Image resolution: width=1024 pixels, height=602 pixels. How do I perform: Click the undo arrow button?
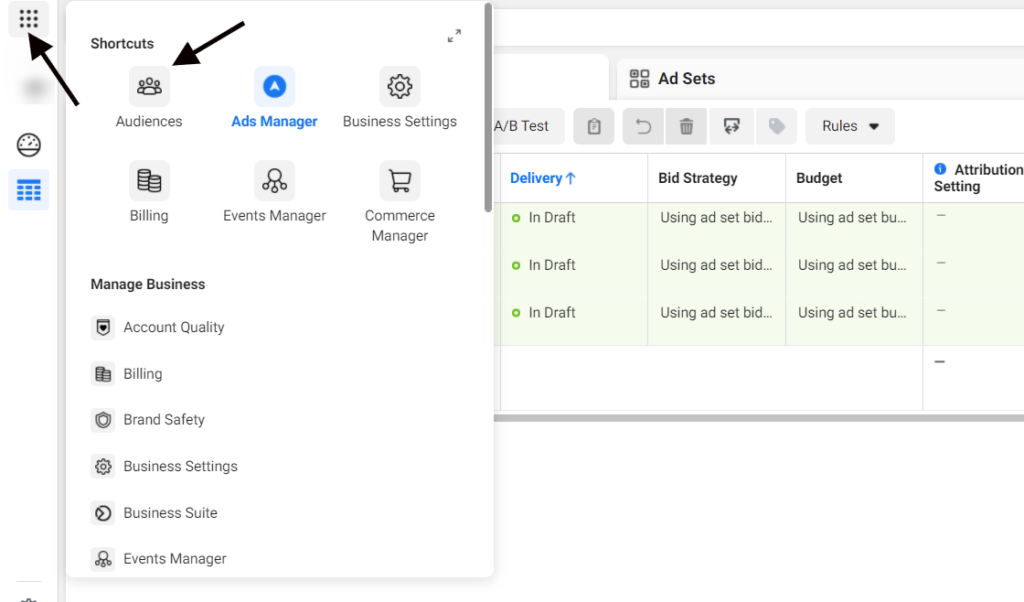644,126
